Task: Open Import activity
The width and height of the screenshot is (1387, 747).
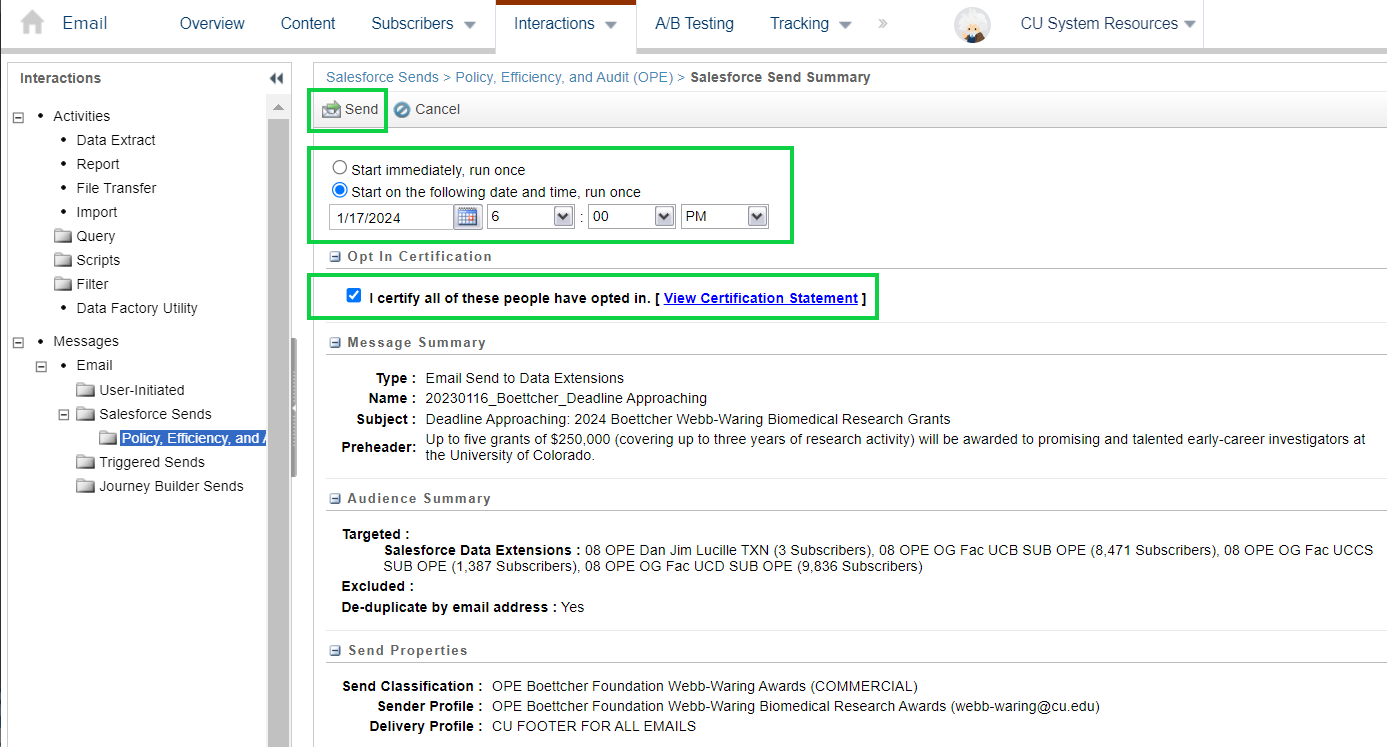Action: 97,212
